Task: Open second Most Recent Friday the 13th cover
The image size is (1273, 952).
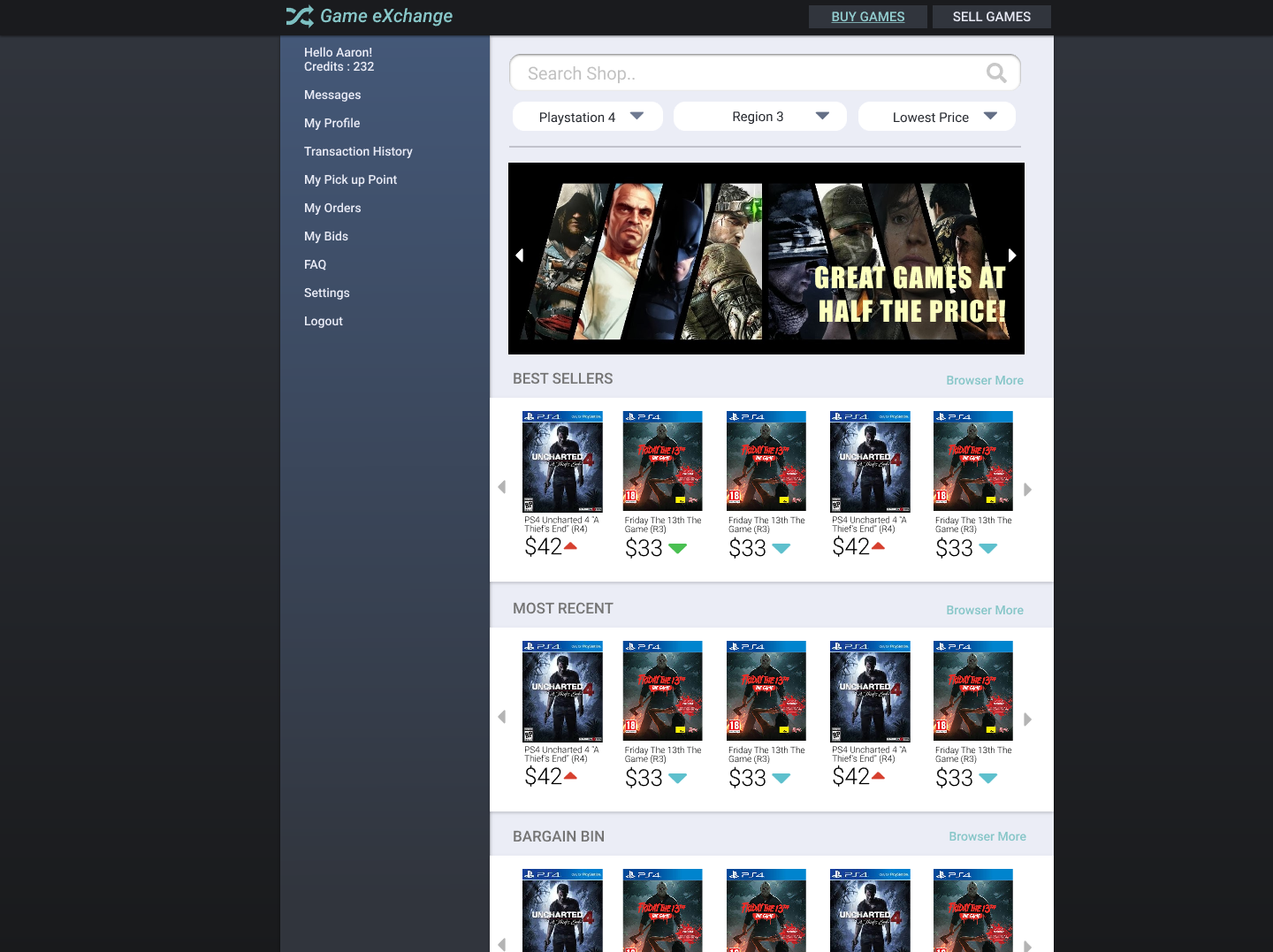Action: (x=663, y=691)
